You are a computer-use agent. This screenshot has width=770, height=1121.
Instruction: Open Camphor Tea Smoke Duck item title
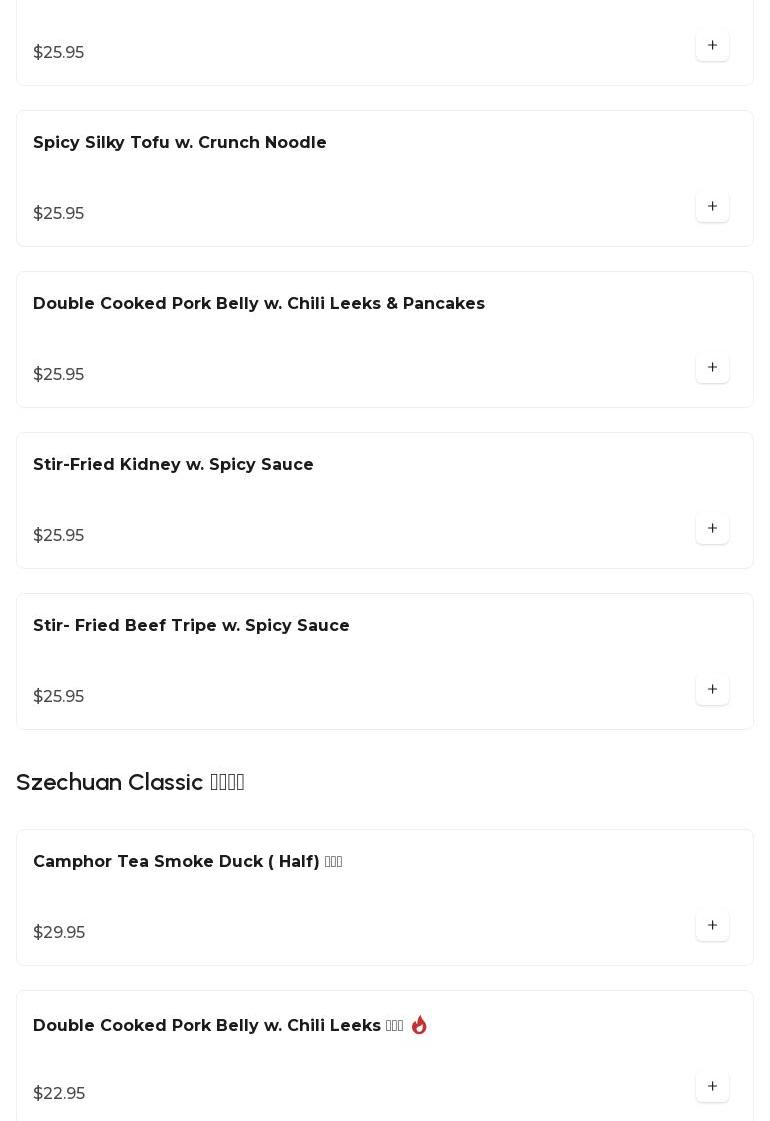coord(187,861)
